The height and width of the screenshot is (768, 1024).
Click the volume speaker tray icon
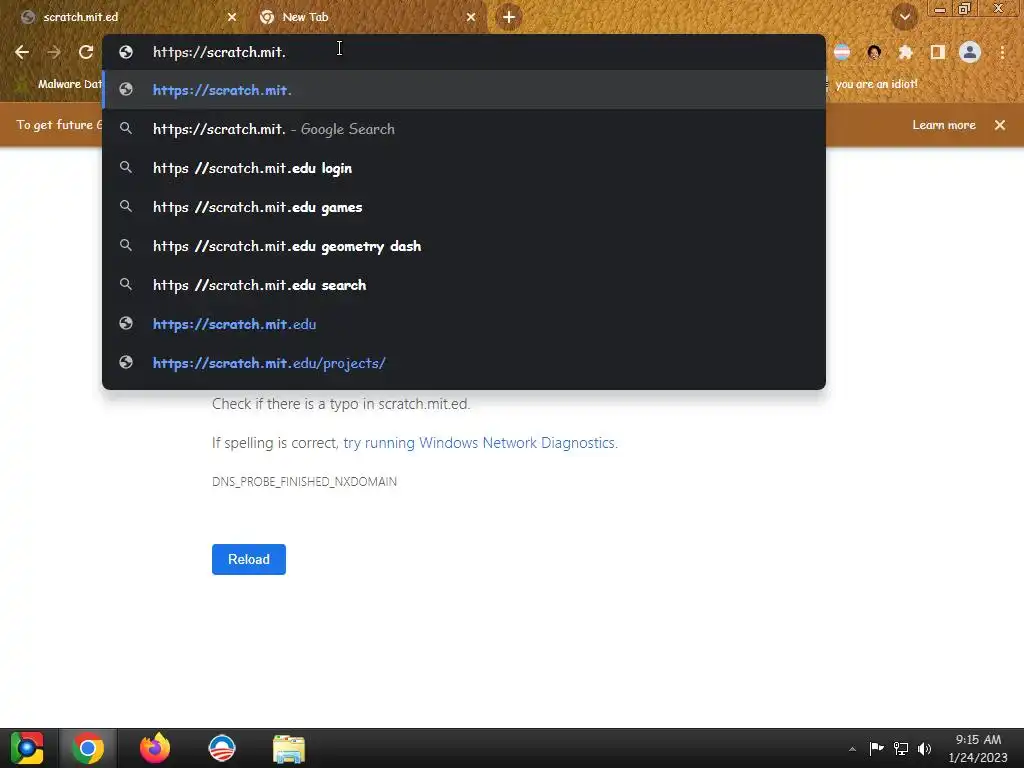pos(924,748)
